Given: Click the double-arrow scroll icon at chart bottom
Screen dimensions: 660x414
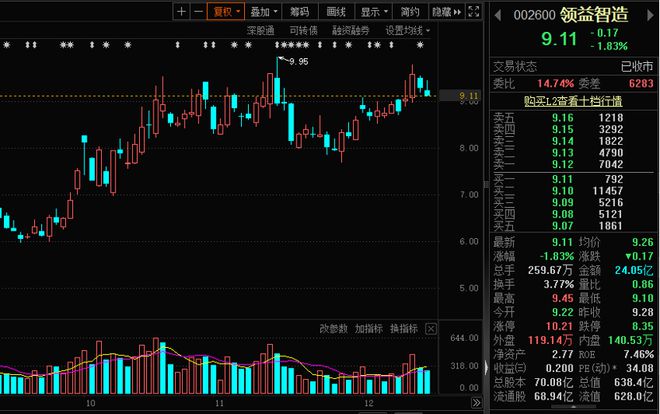Looking at the screenshot, I should (476, 403).
